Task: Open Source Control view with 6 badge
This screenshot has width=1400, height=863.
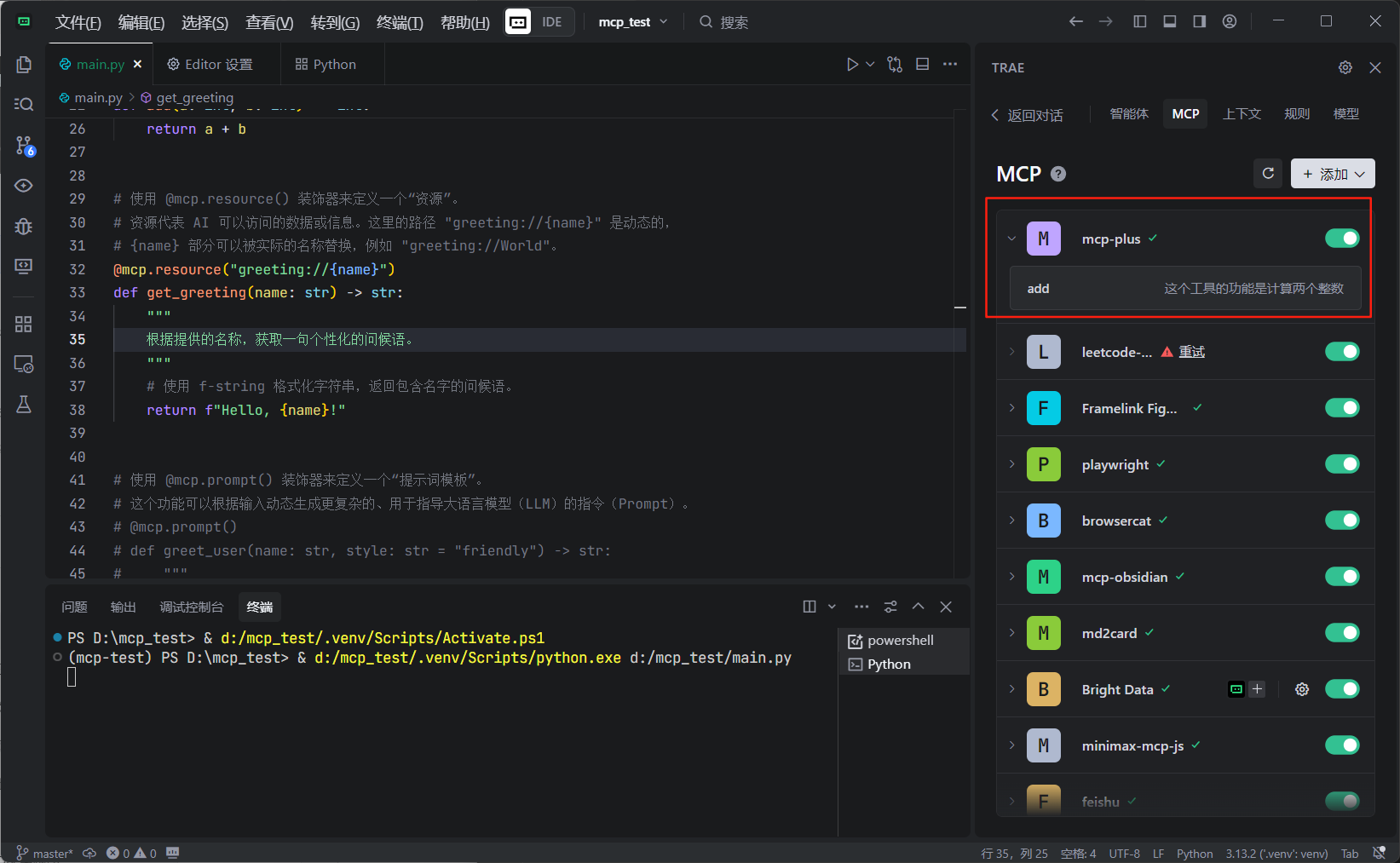Action: coord(24,146)
